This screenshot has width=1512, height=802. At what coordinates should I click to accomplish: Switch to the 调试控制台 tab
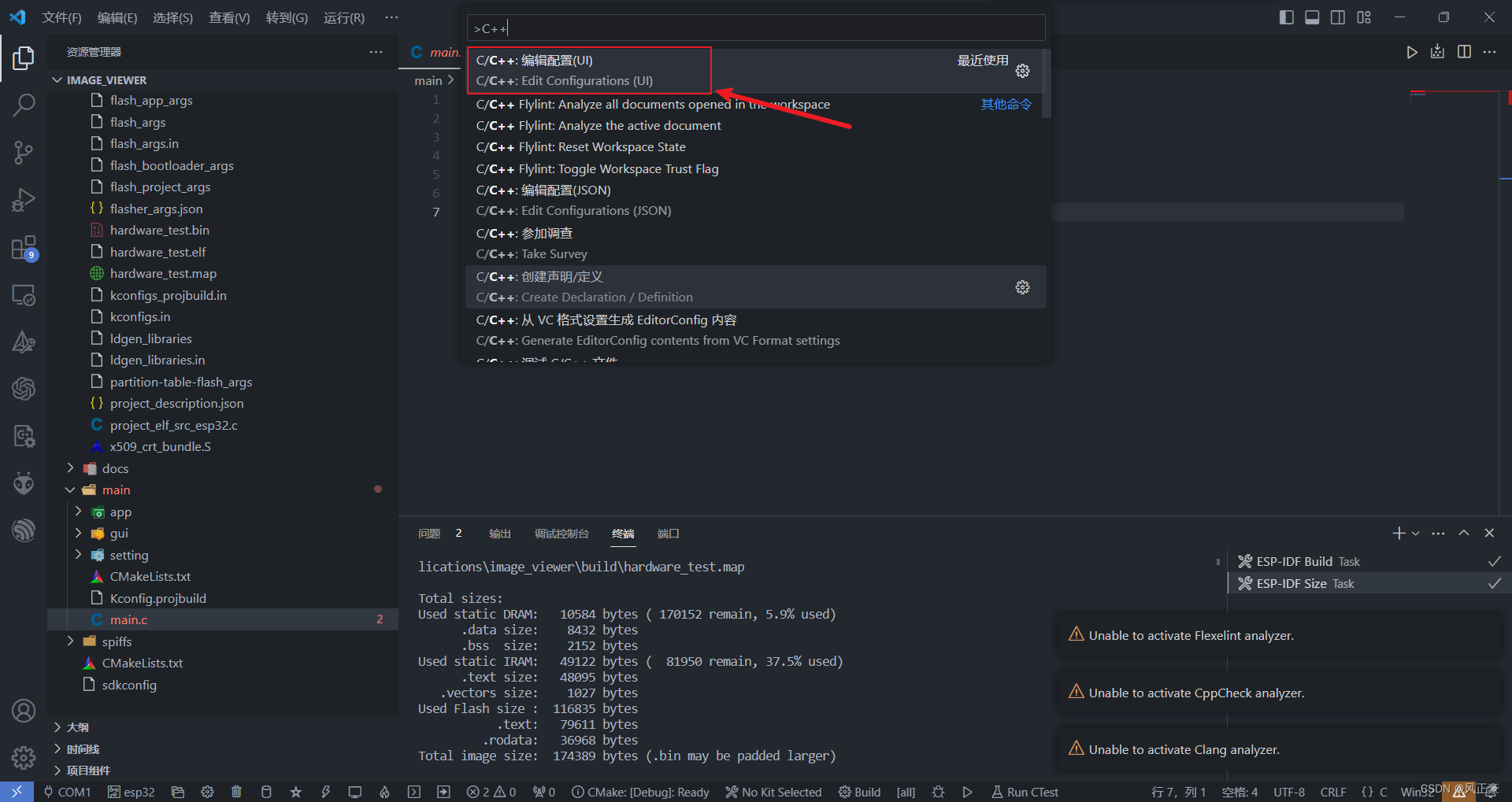561,534
